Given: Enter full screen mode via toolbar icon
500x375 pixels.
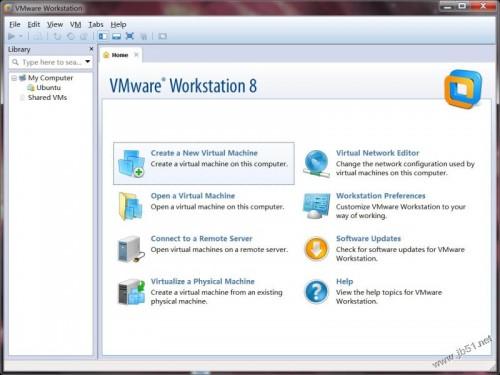Looking at the screenshot, I should 130,36.
